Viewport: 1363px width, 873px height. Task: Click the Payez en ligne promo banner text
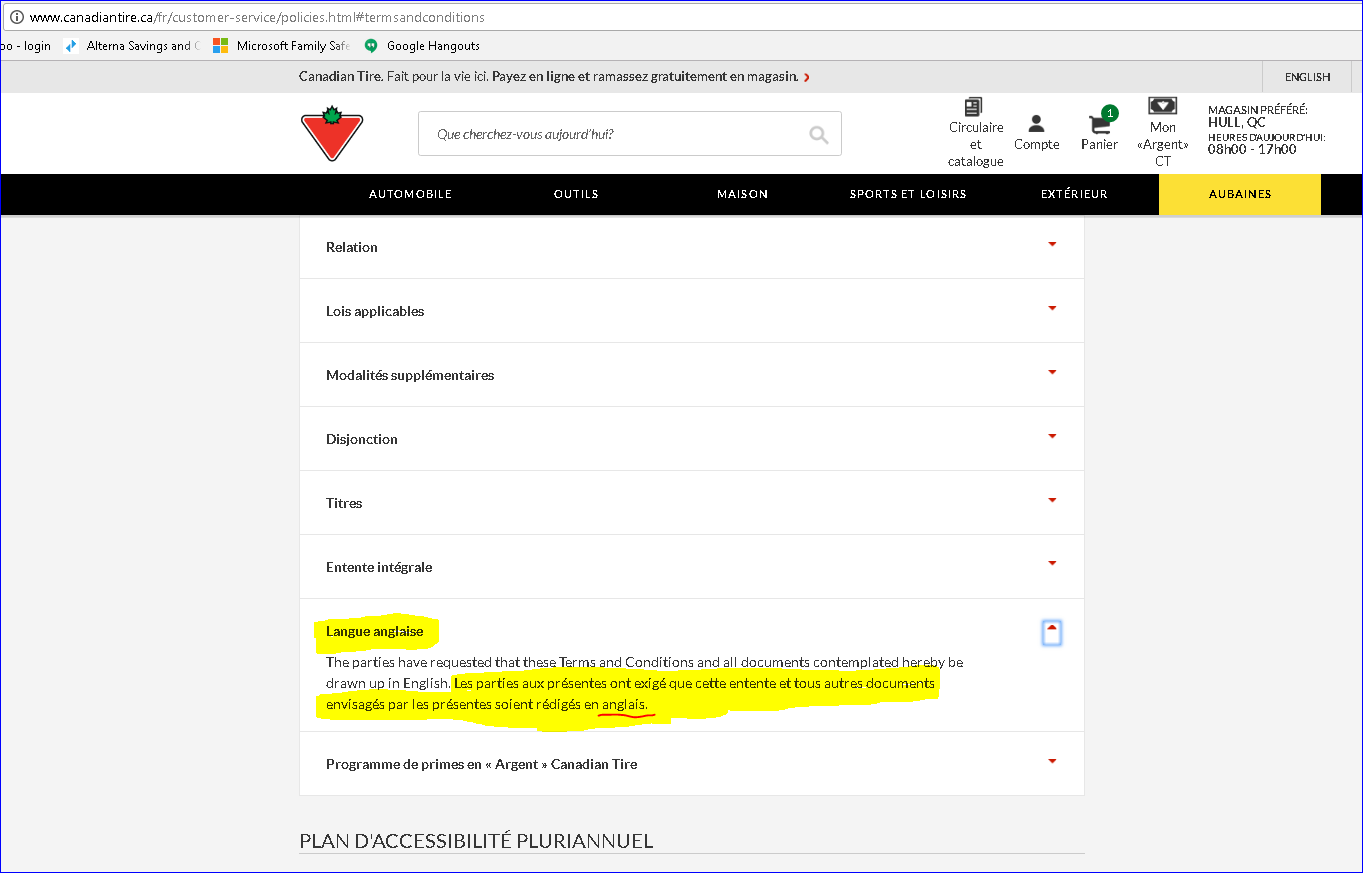(645, 77)
